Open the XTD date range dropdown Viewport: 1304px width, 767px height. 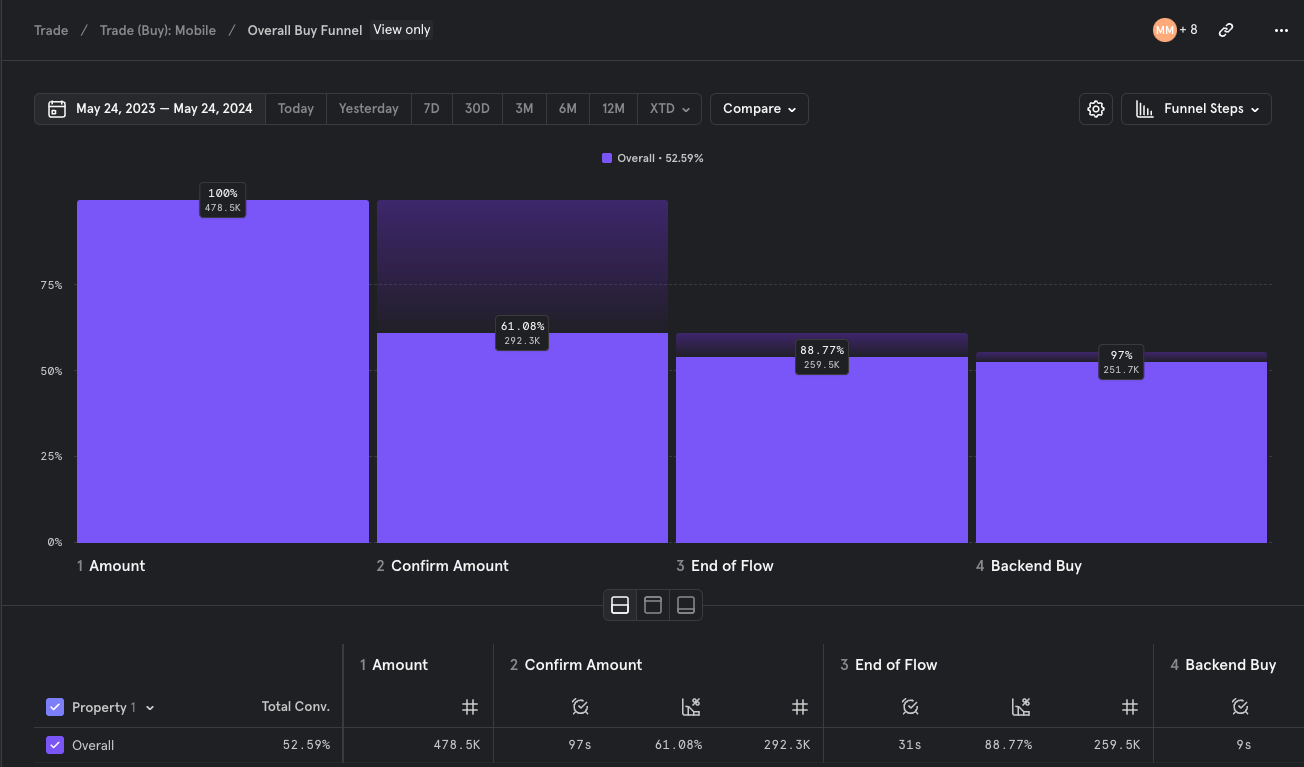(x=670, y=109)
